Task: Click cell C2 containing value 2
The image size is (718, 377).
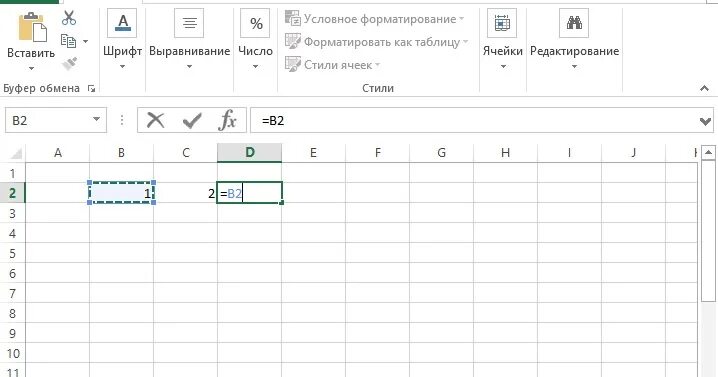Action: pyautogui.click(x=185, y=193)
